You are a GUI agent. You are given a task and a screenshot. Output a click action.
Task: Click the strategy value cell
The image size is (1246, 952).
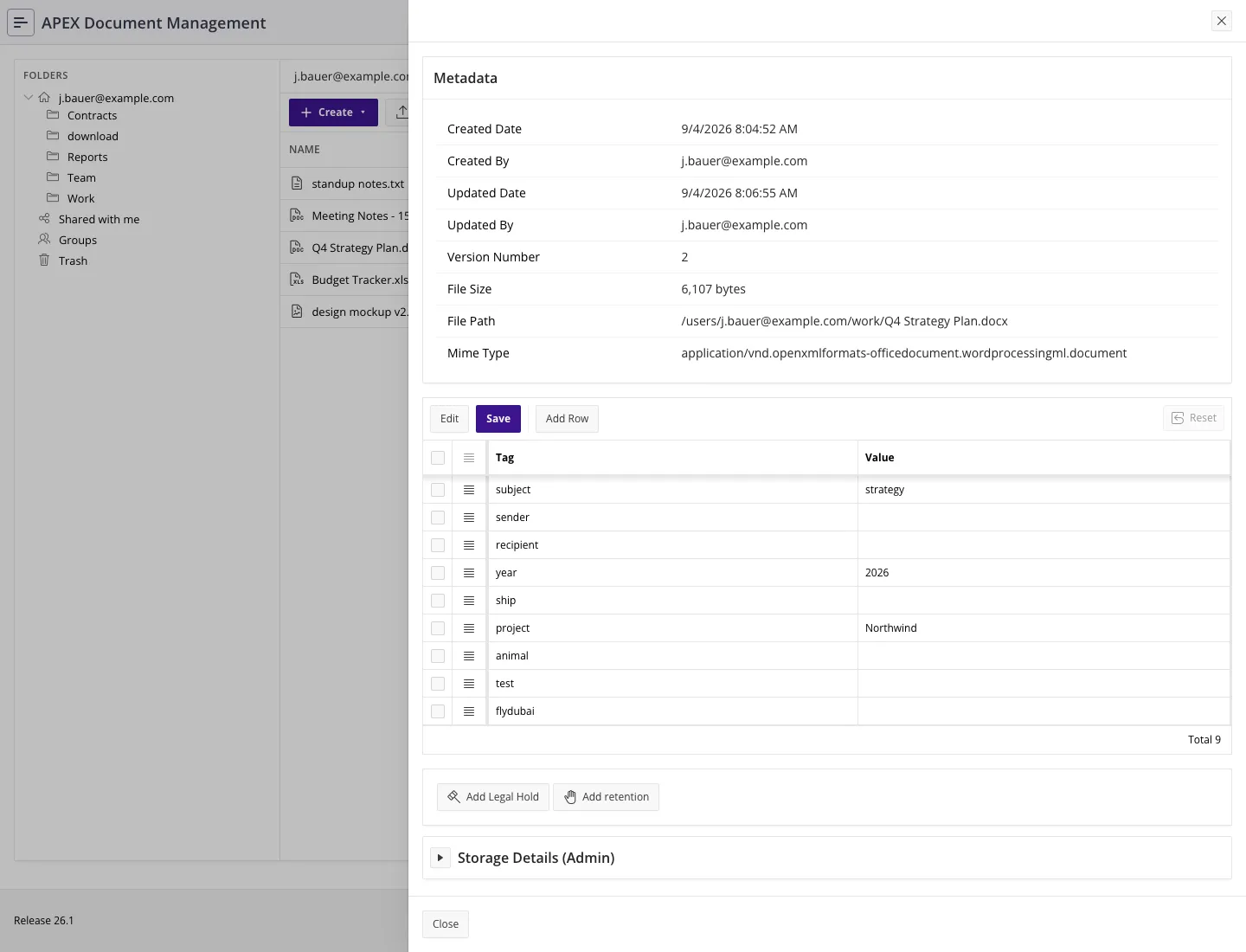pos(1044,490)
